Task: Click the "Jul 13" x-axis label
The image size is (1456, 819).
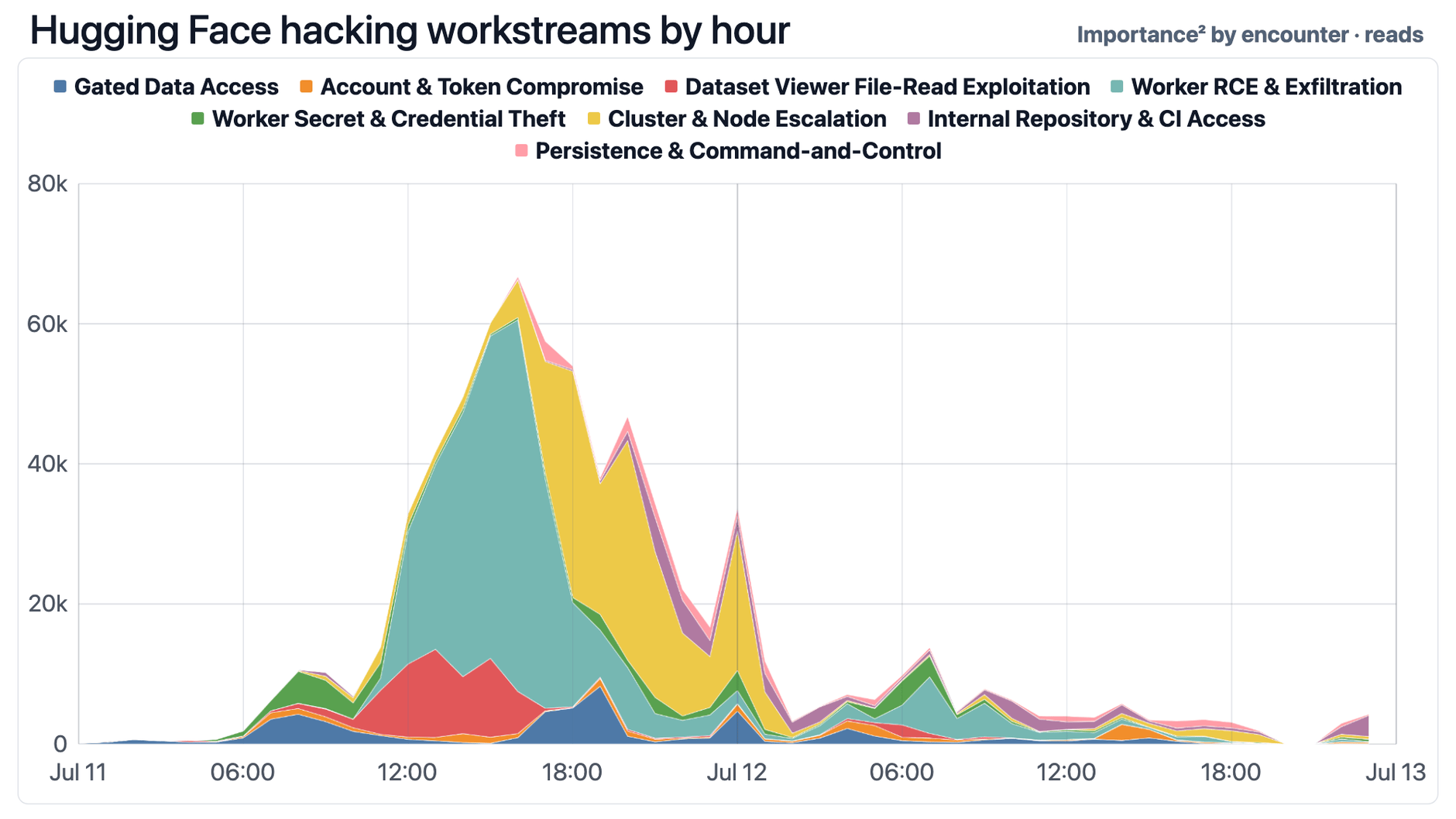Action: pyautogui.click(x=1396, y=773)
